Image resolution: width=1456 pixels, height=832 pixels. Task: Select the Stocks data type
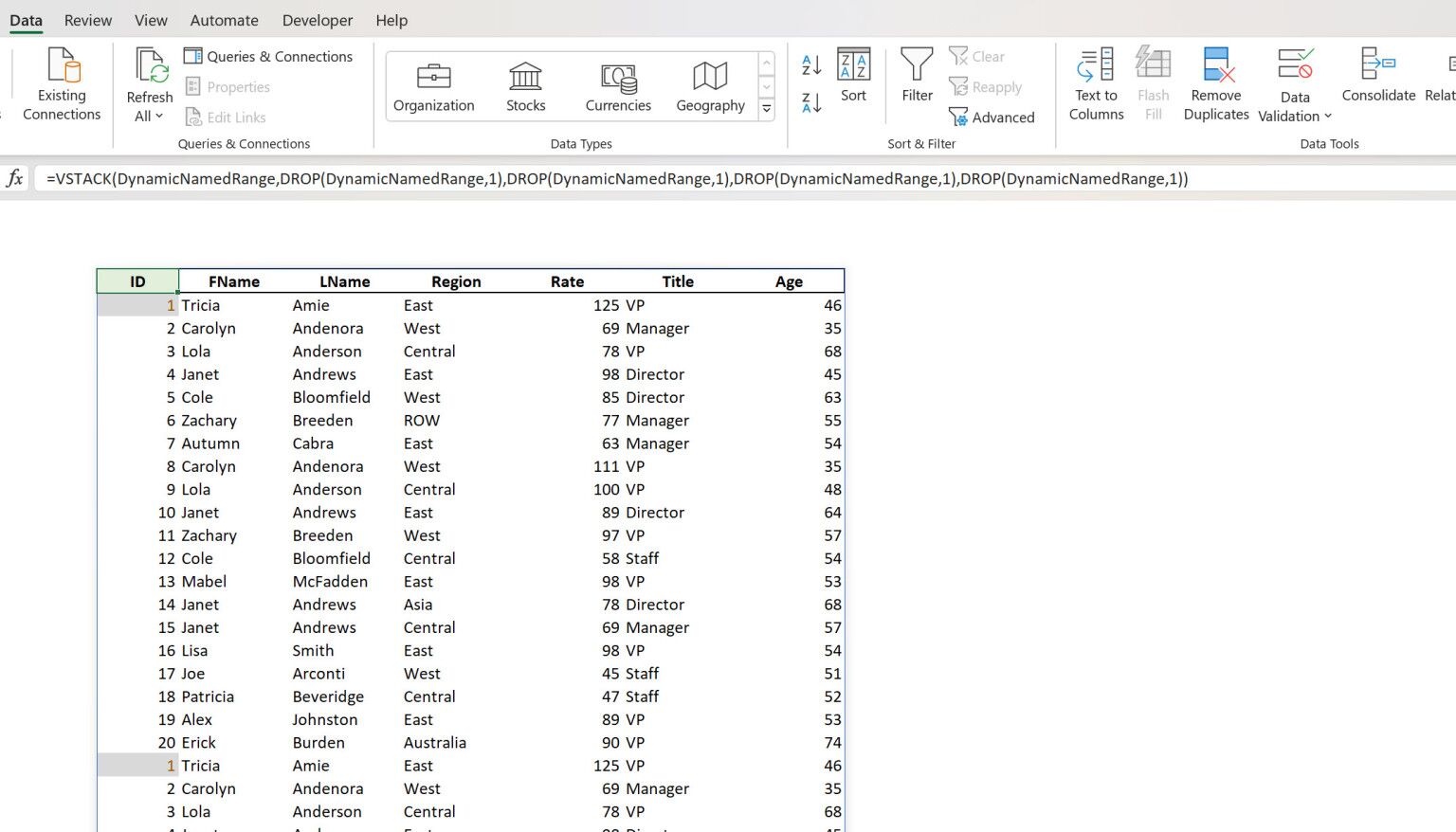click(x=525, y=85)
